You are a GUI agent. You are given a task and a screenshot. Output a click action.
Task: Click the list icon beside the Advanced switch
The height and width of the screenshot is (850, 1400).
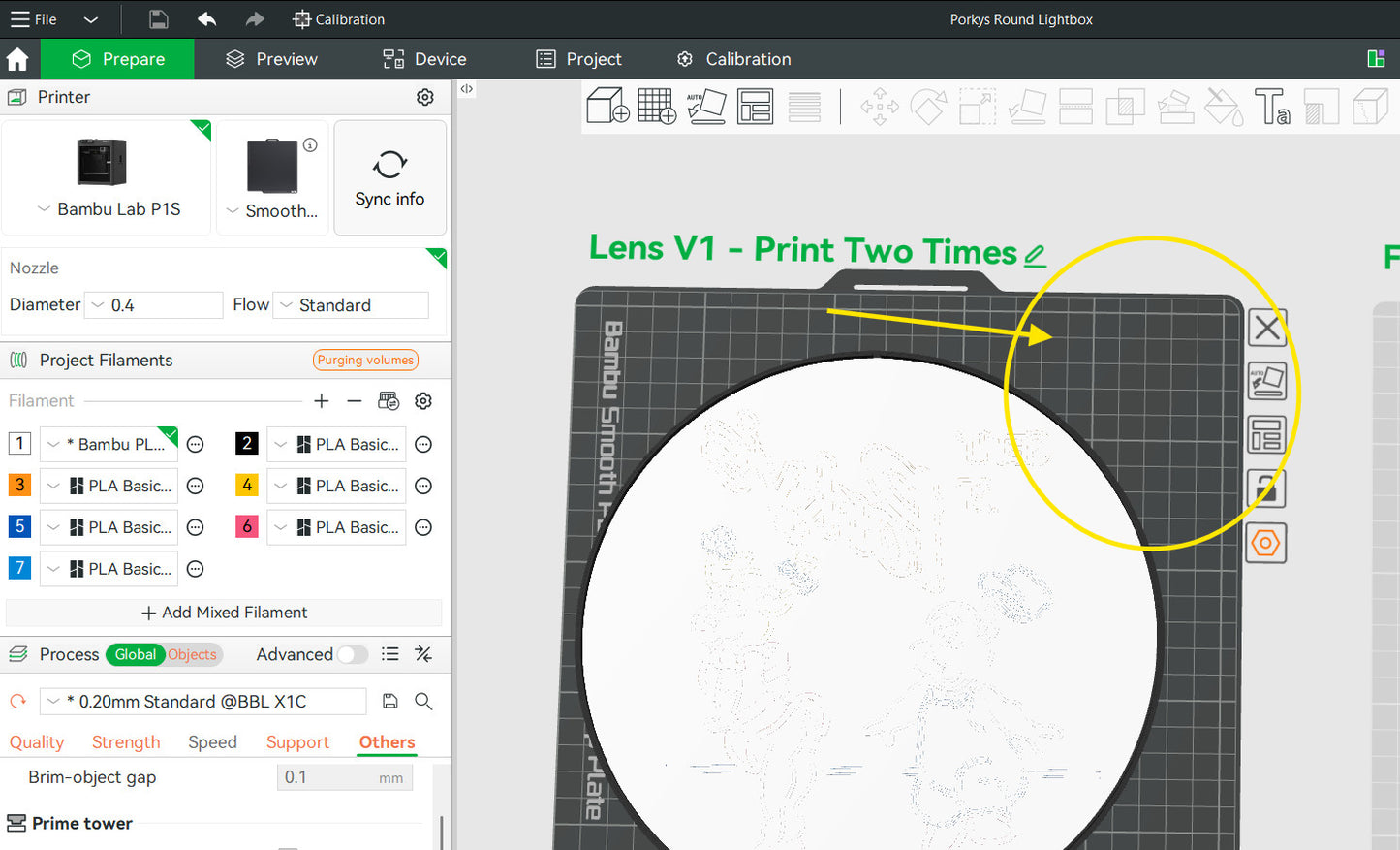coord(390,654)
